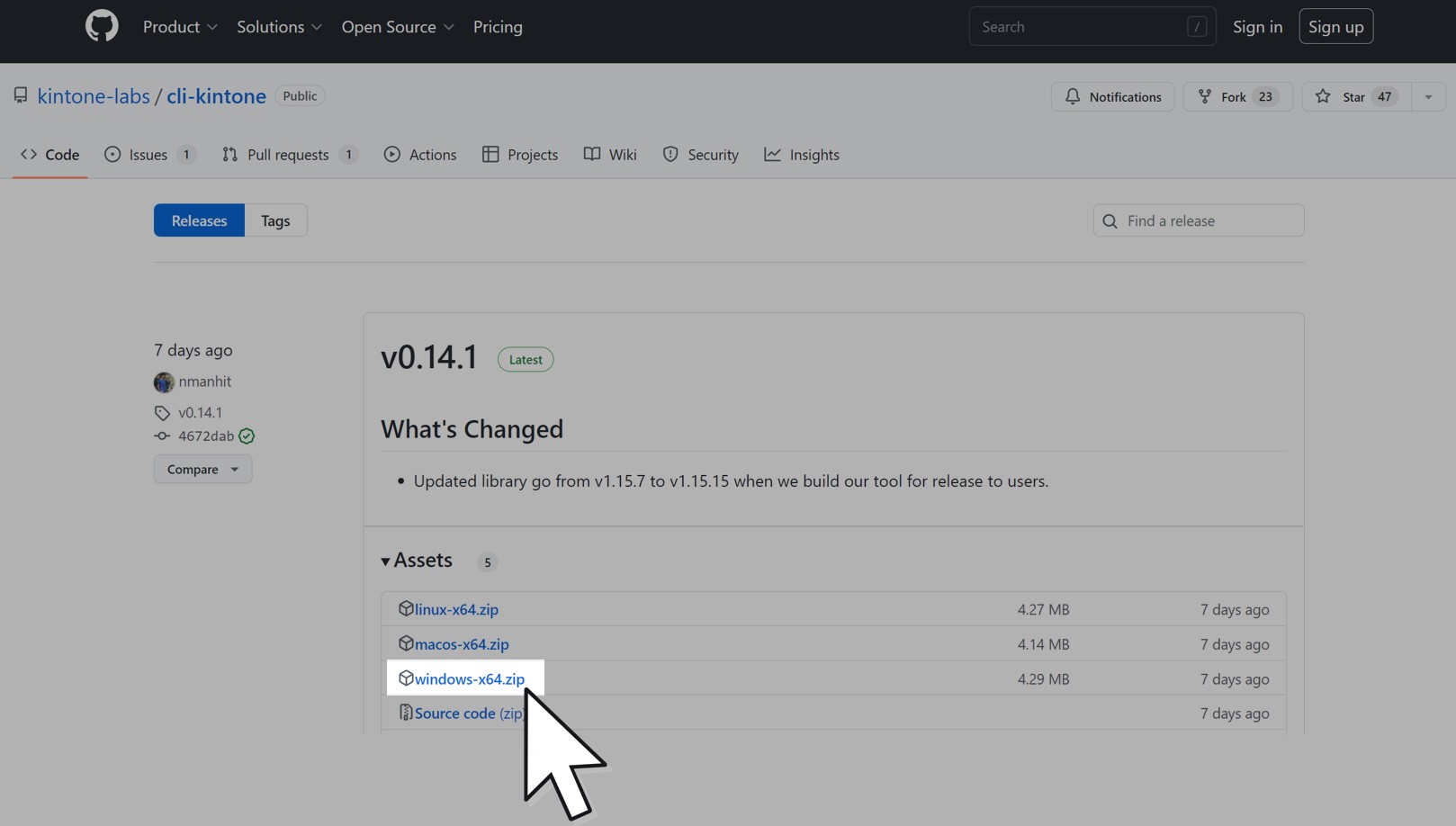
Task: Open the Pull requests tab
Action: [x=288, y=155]
